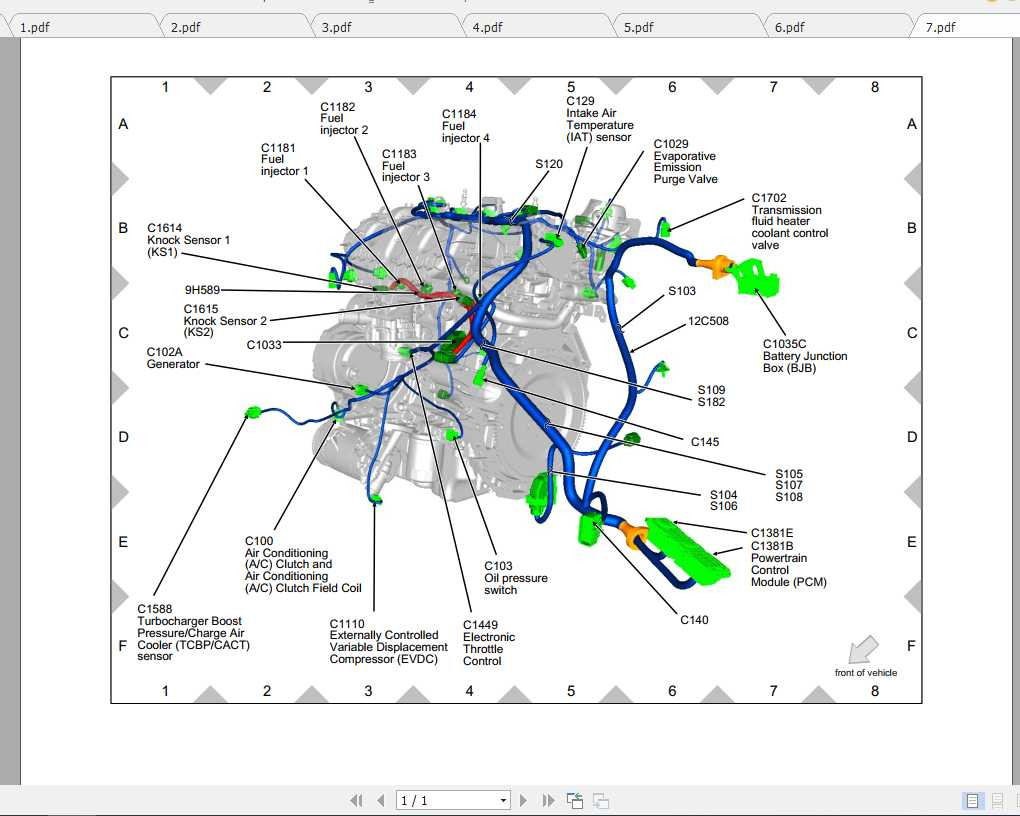Click the C129 Intake Air Temperature sensor label

pyautogui.click(x=599, y=119)
